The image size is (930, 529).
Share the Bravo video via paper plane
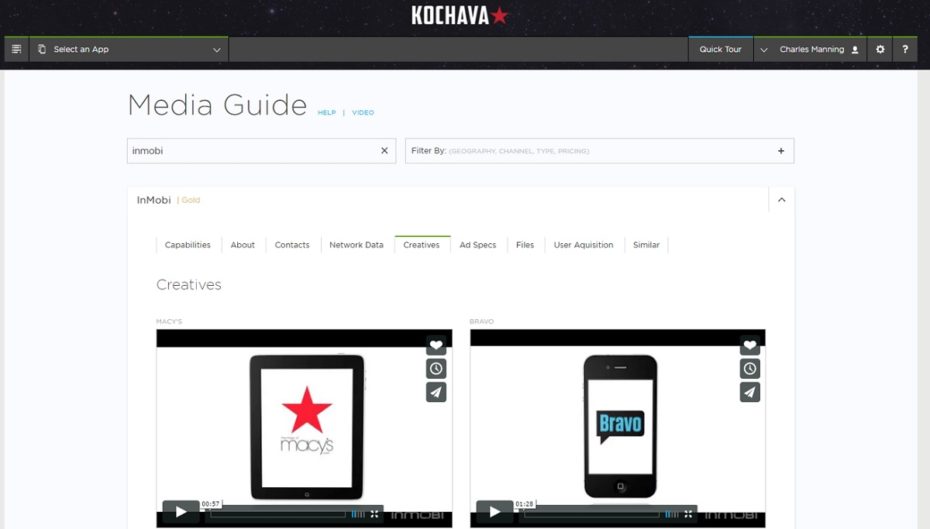pyautogui.click(x=750, y=392)
